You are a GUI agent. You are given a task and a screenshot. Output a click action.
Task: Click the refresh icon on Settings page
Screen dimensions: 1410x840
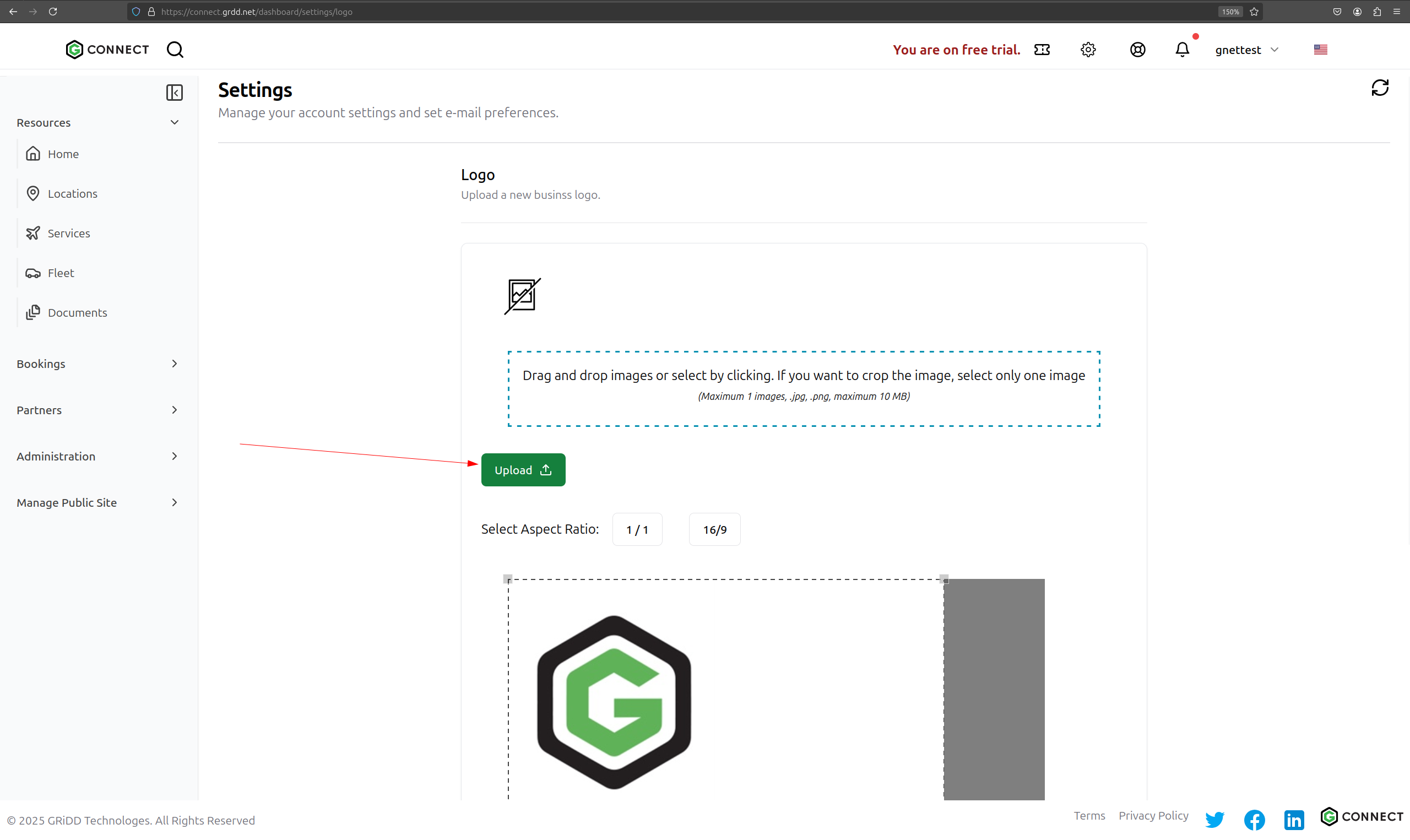click(x=1380, y=88)
